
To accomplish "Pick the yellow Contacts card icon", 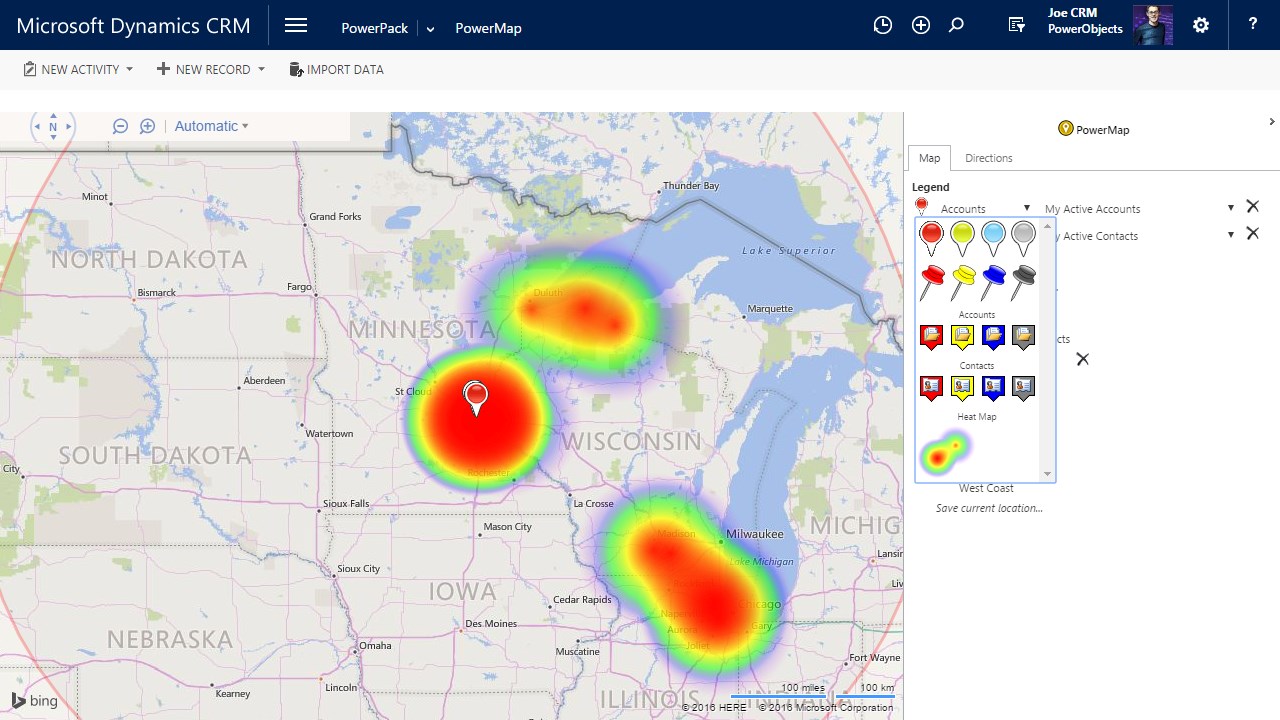I will coord(962,388).
